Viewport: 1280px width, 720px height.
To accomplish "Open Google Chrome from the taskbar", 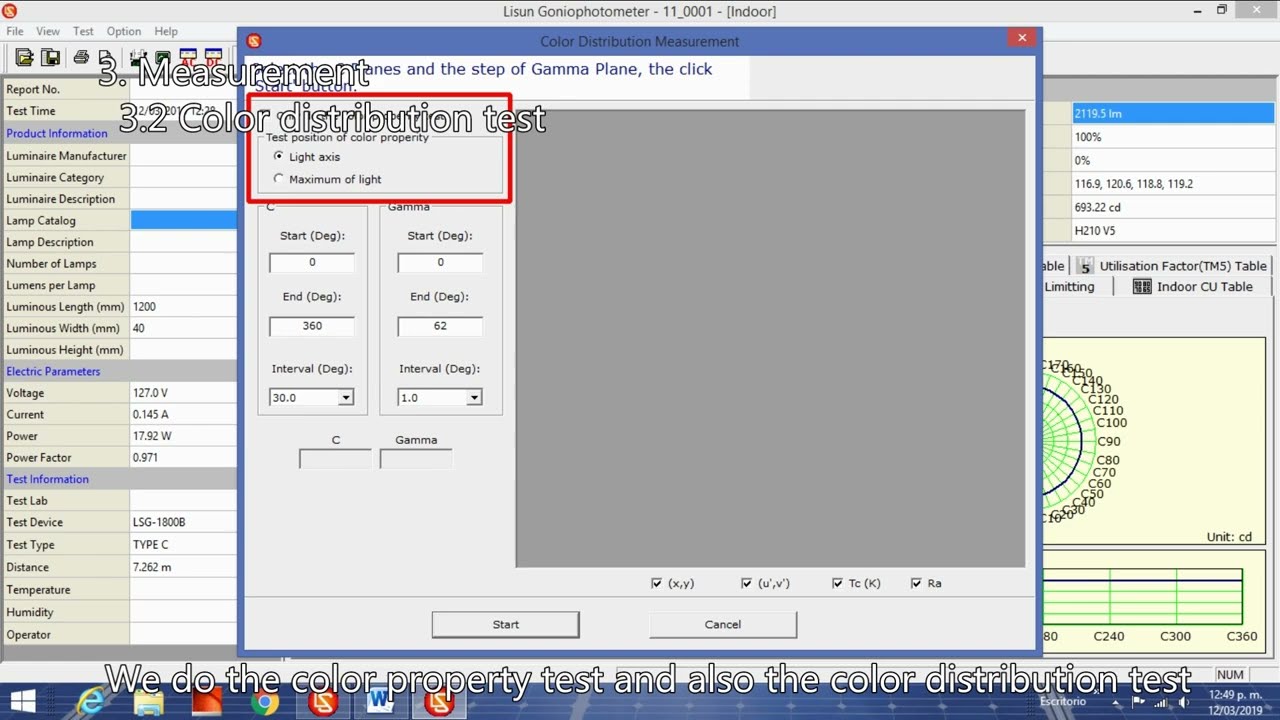I will click(265, 702).
